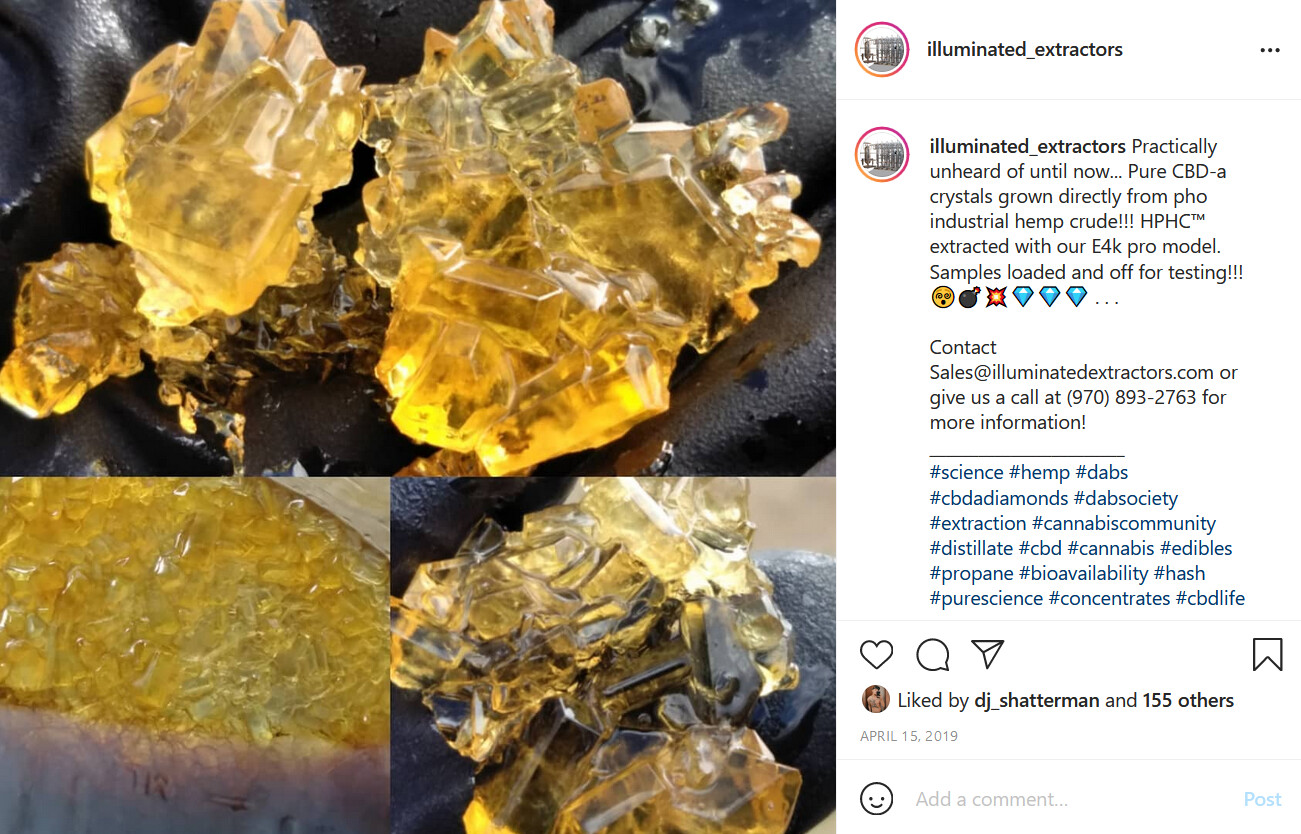Image resolution: width=1301 pixels, height=834 pixels.
Task: Open dj_shatterman profile link
Action: tap(1037, 700)
